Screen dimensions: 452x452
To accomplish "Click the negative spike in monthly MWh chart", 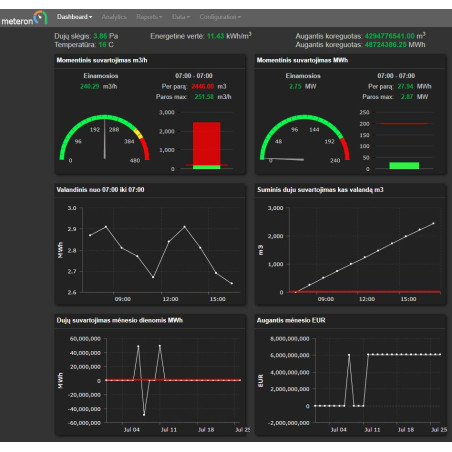I will coord(144,415).
